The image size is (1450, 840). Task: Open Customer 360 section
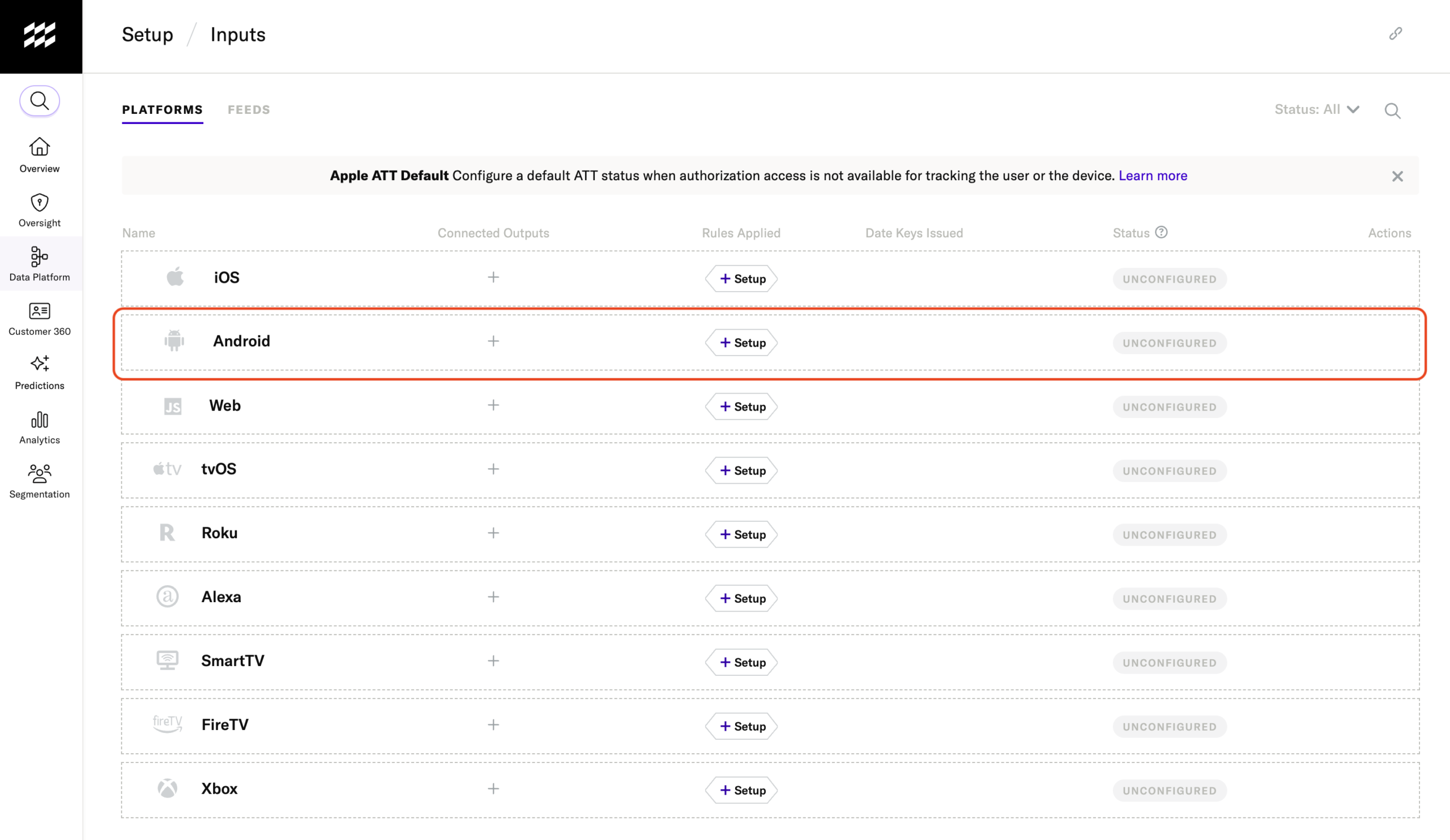[40, 319]
